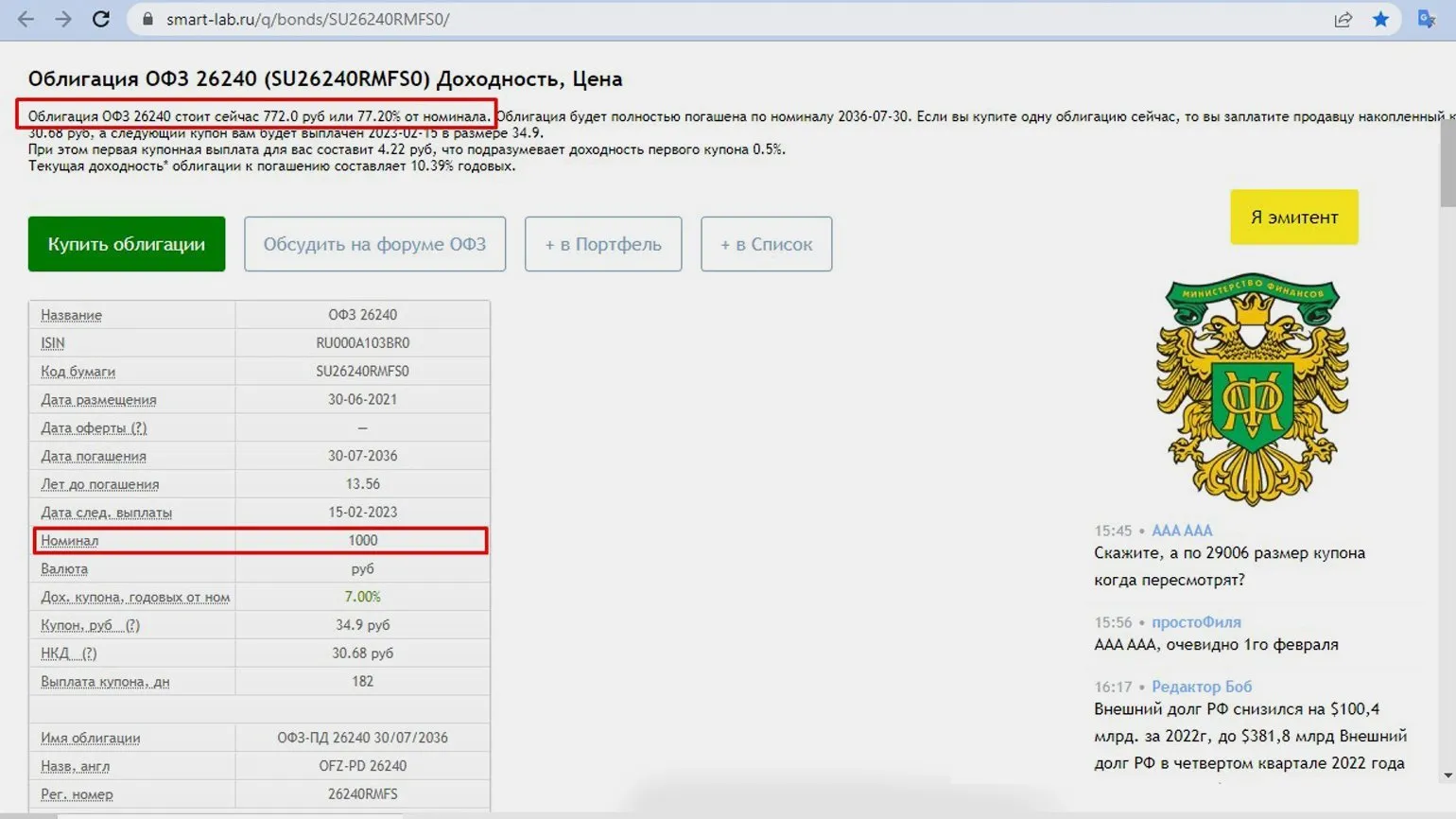Viewport: 1456px width, 819px height.
Task: Click the Ministry of Finance emblem
Action: pyautogui.click(x=1252, y=389)
